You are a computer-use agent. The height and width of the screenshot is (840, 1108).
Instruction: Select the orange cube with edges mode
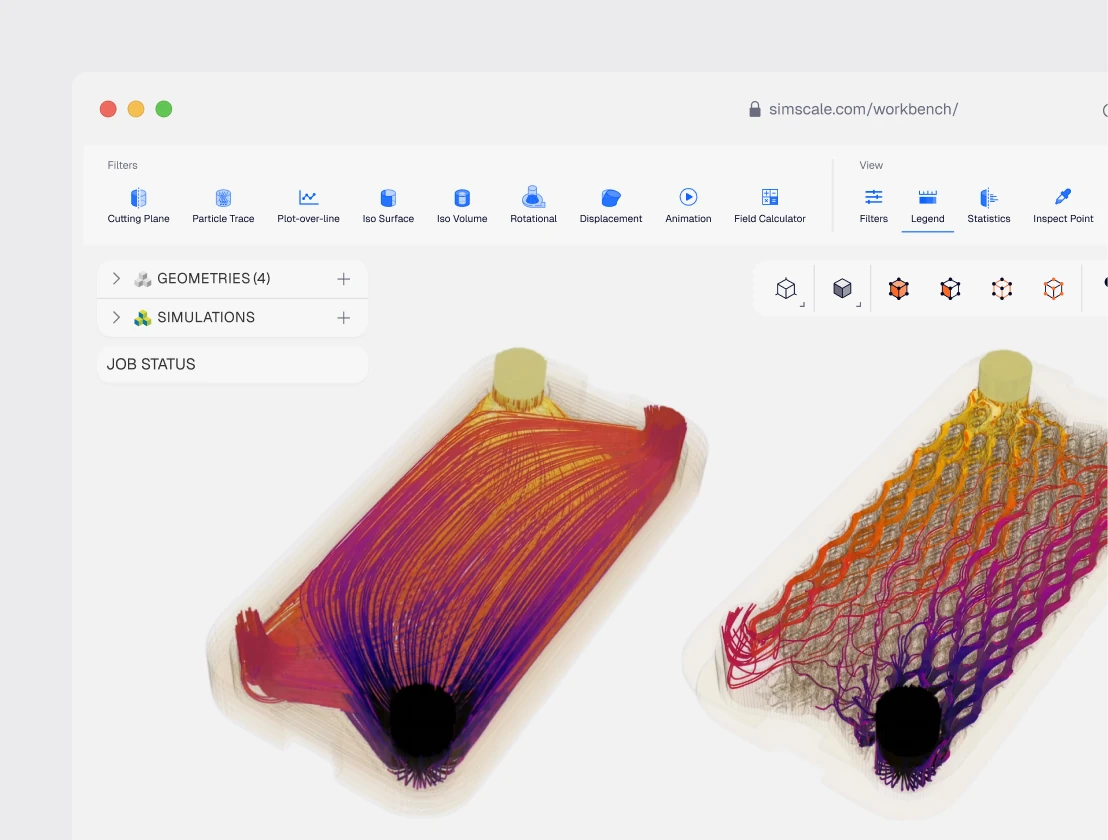[x=950, y=289]
